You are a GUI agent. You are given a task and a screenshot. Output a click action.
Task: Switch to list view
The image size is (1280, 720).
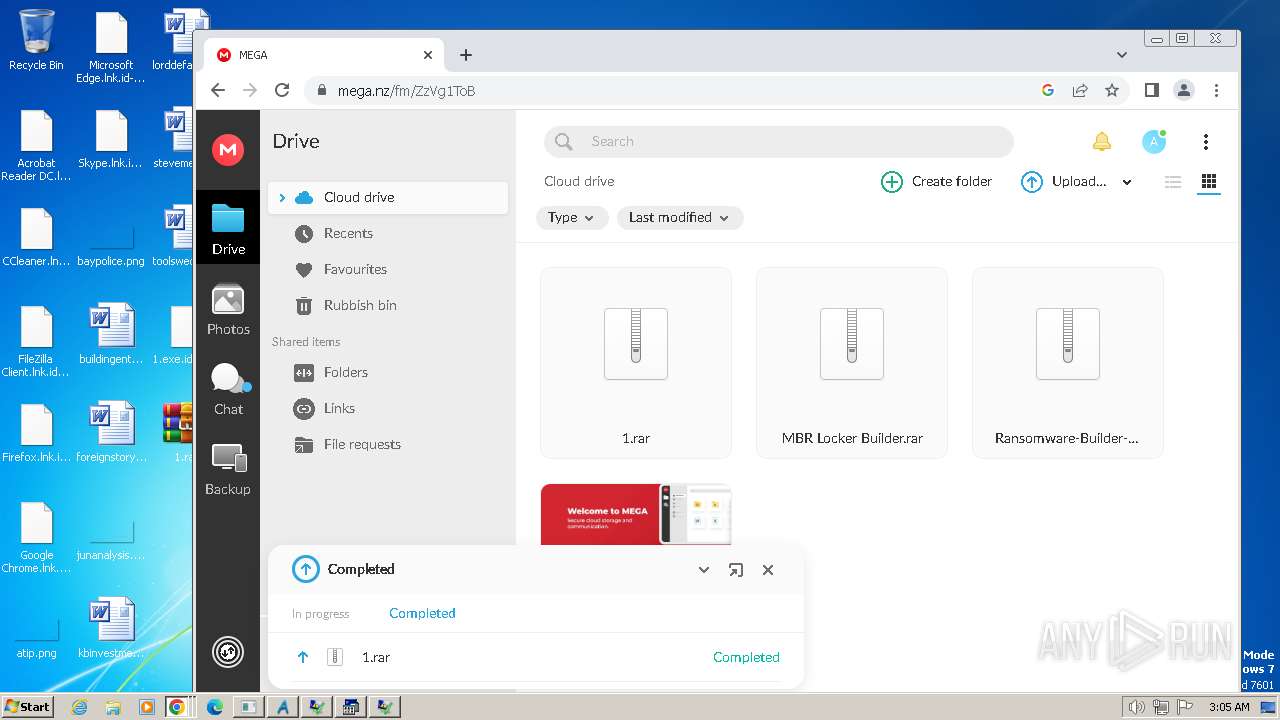[1173, 181]
